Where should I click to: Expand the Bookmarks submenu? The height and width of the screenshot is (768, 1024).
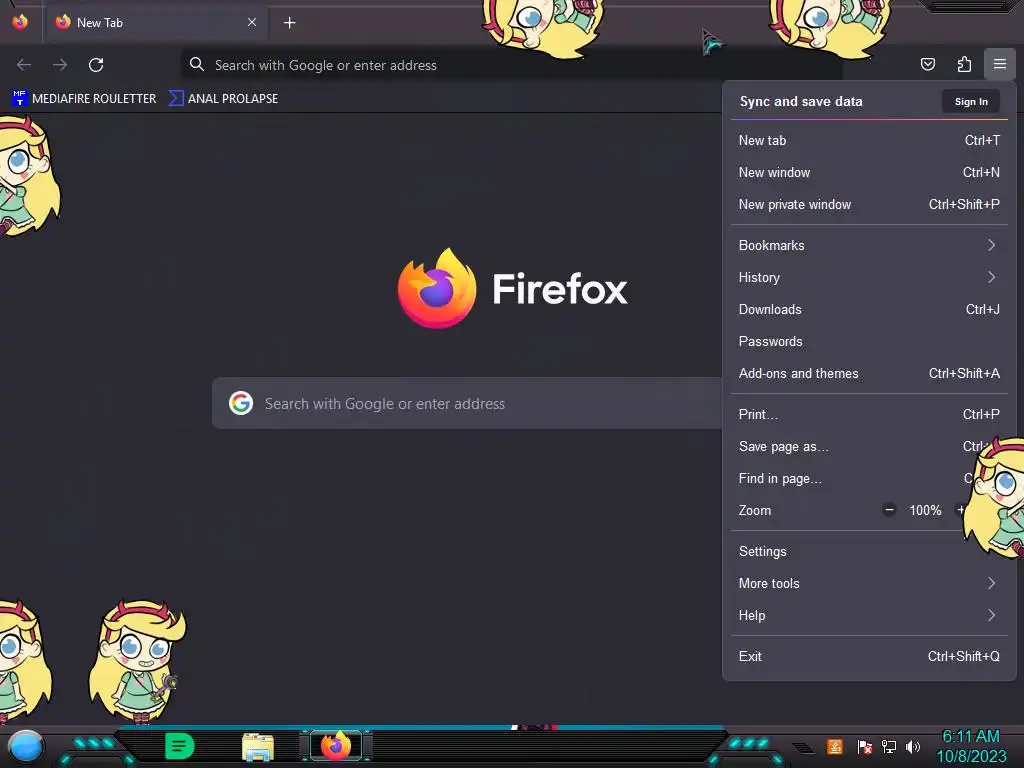pos(869,246)
